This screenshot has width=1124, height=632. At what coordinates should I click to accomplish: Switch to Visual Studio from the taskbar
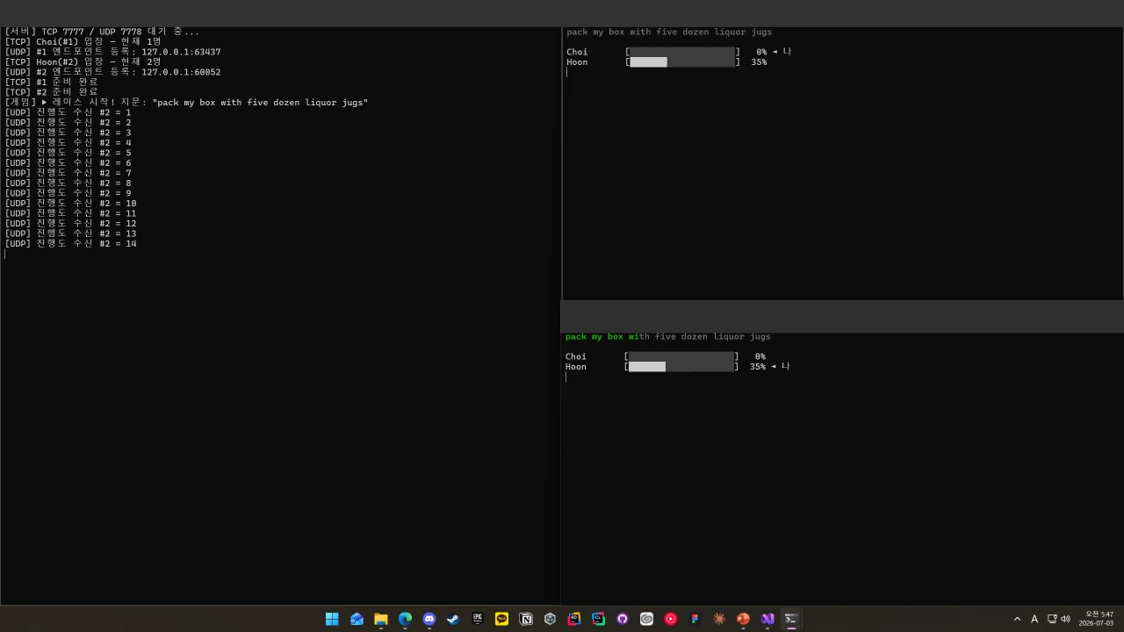point(767,619)
